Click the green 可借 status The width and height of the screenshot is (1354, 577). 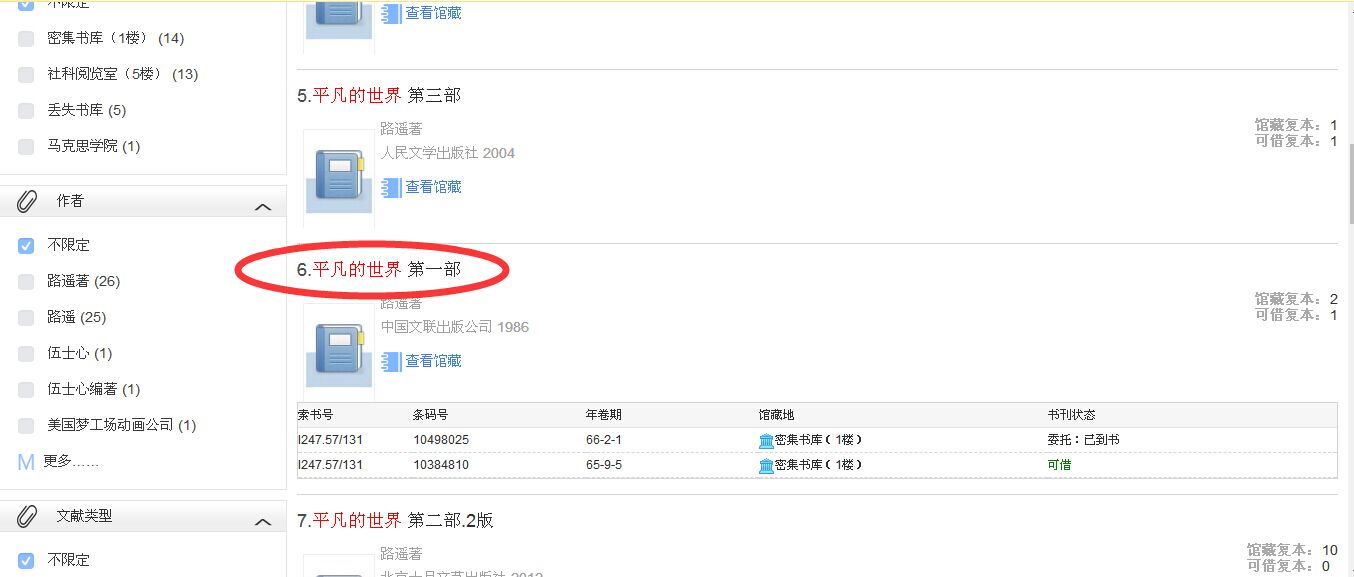(x=1059, y=465)
